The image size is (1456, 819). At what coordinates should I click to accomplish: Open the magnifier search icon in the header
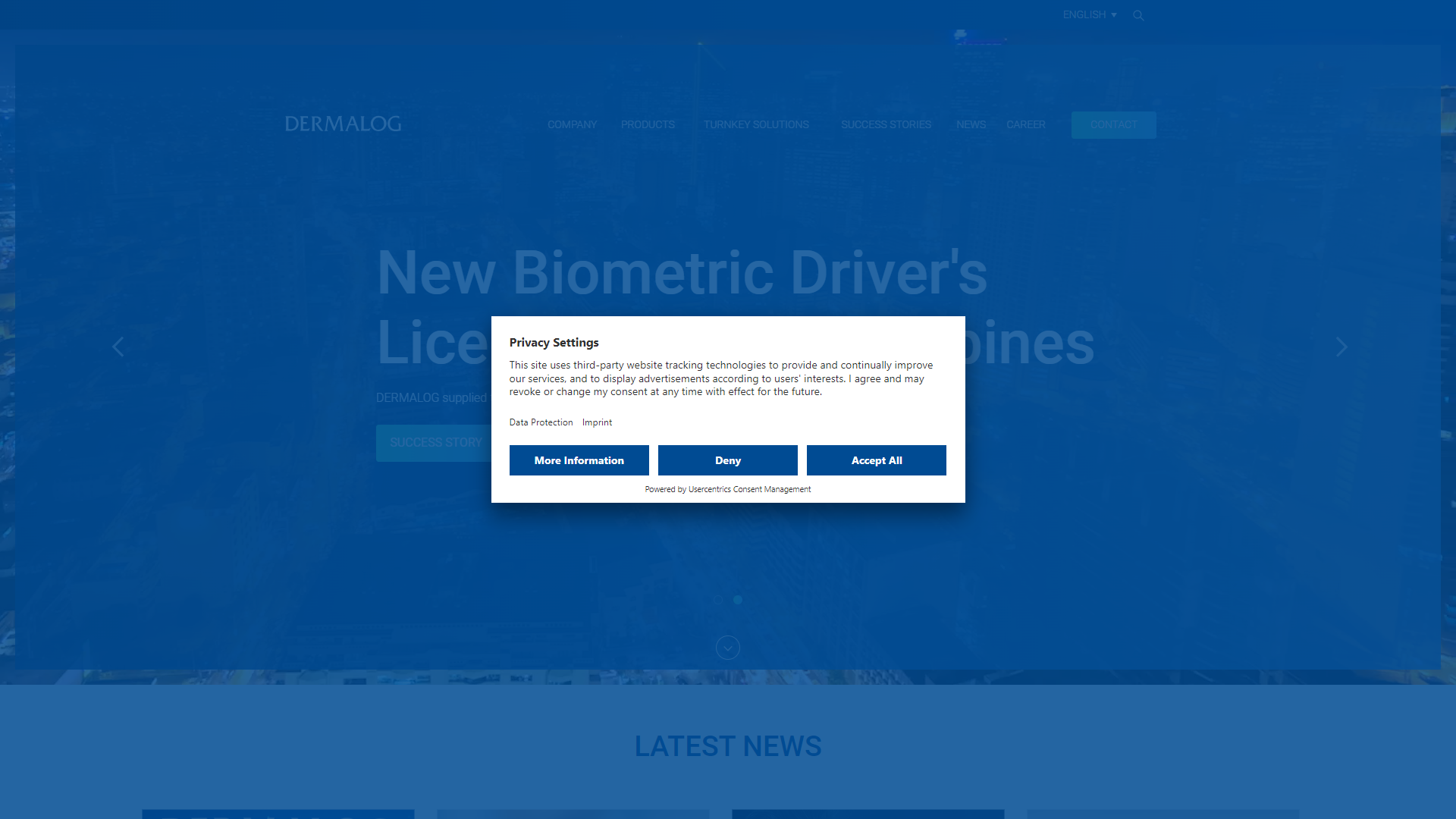1137,14
